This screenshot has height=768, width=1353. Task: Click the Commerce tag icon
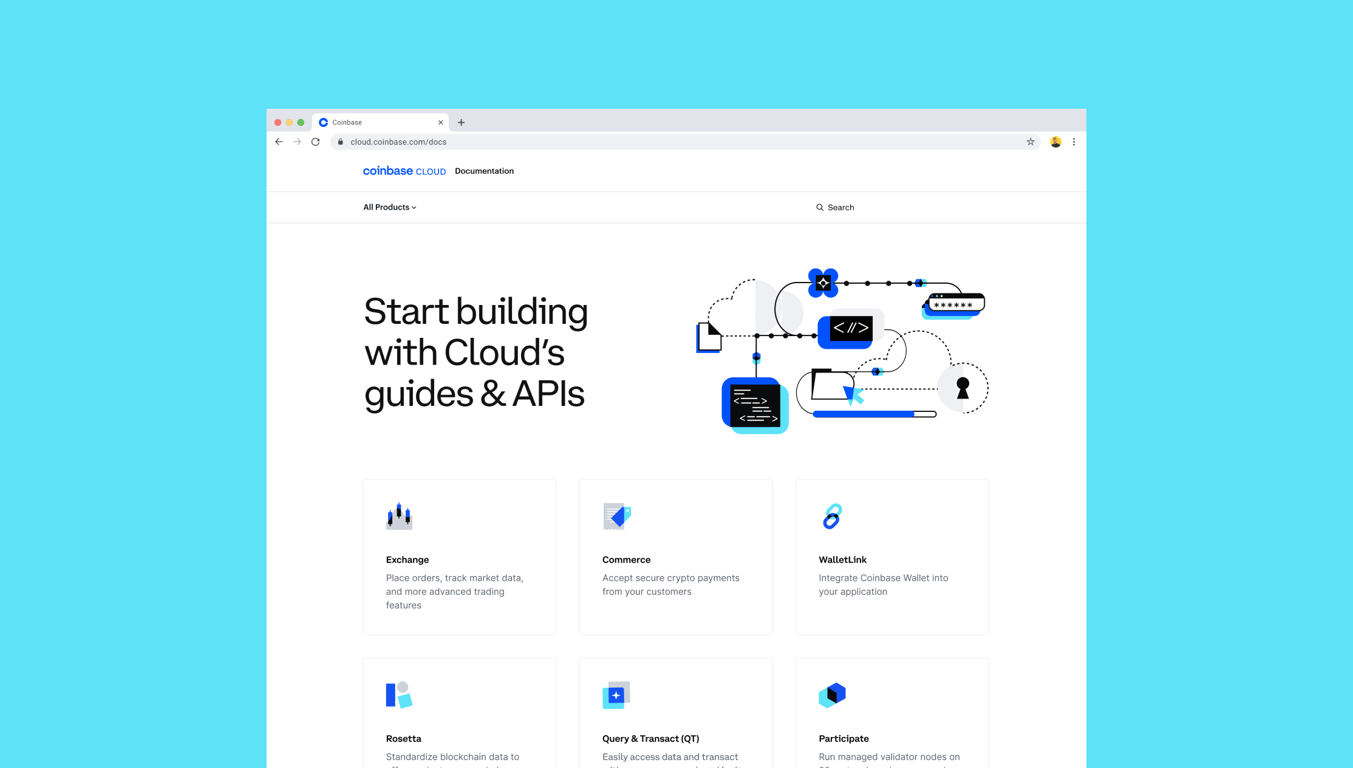617,516
